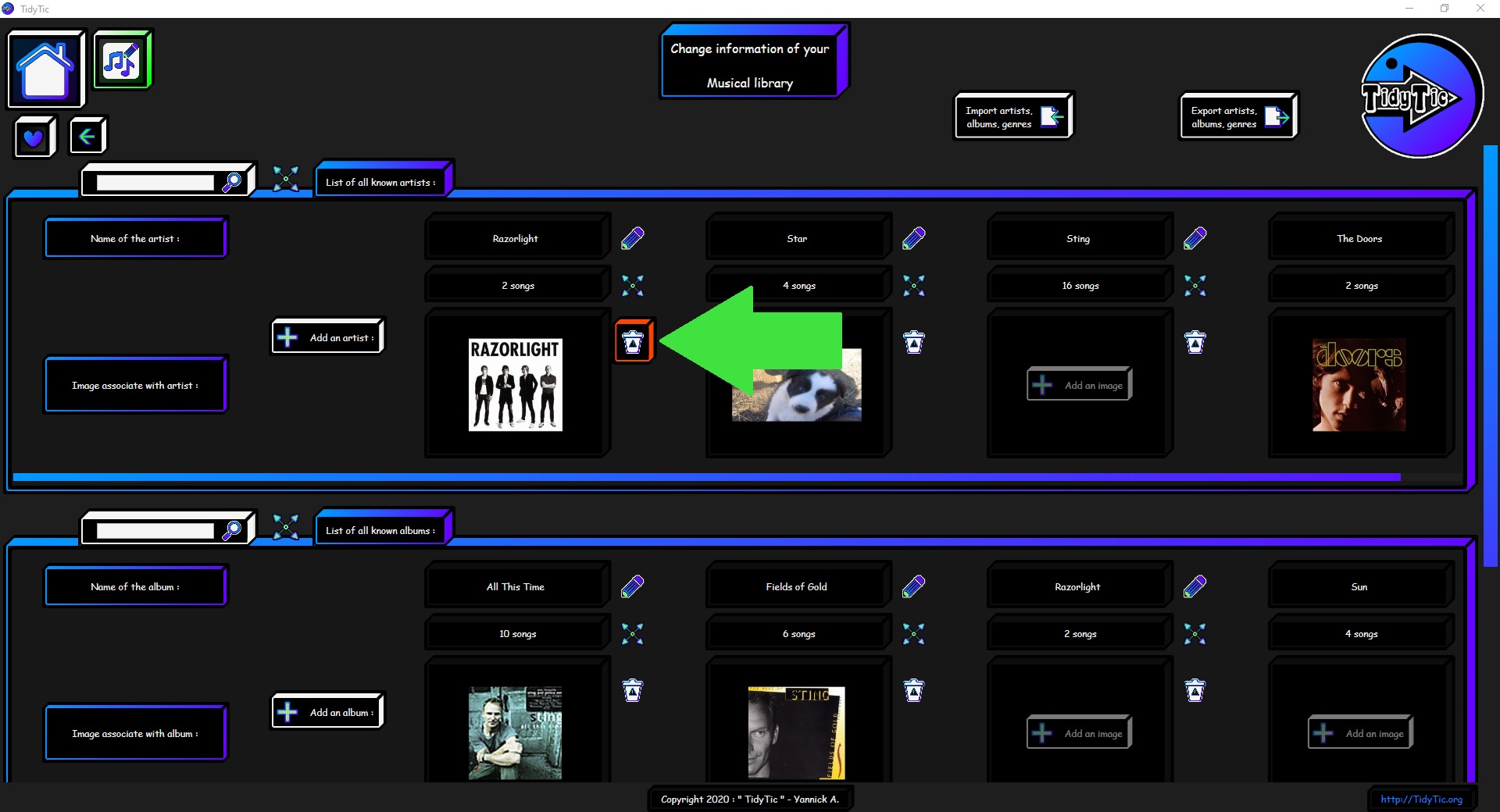This screenshot has height=812, width=1500.
Task: Expand Razorlight artist's 2 songs
Action: tap(633, 286)
